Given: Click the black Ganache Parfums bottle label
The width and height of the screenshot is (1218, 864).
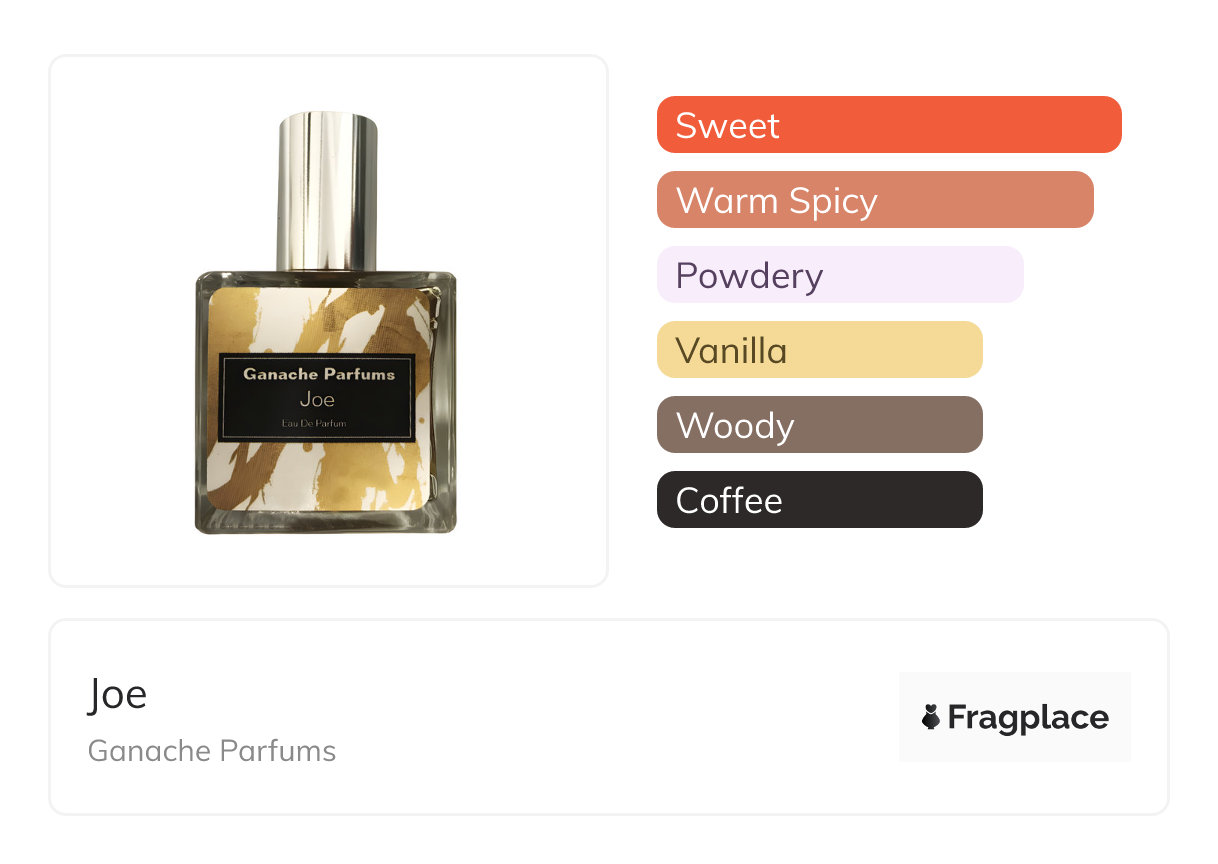Looking at the screenshot, I should click(318, 397).
